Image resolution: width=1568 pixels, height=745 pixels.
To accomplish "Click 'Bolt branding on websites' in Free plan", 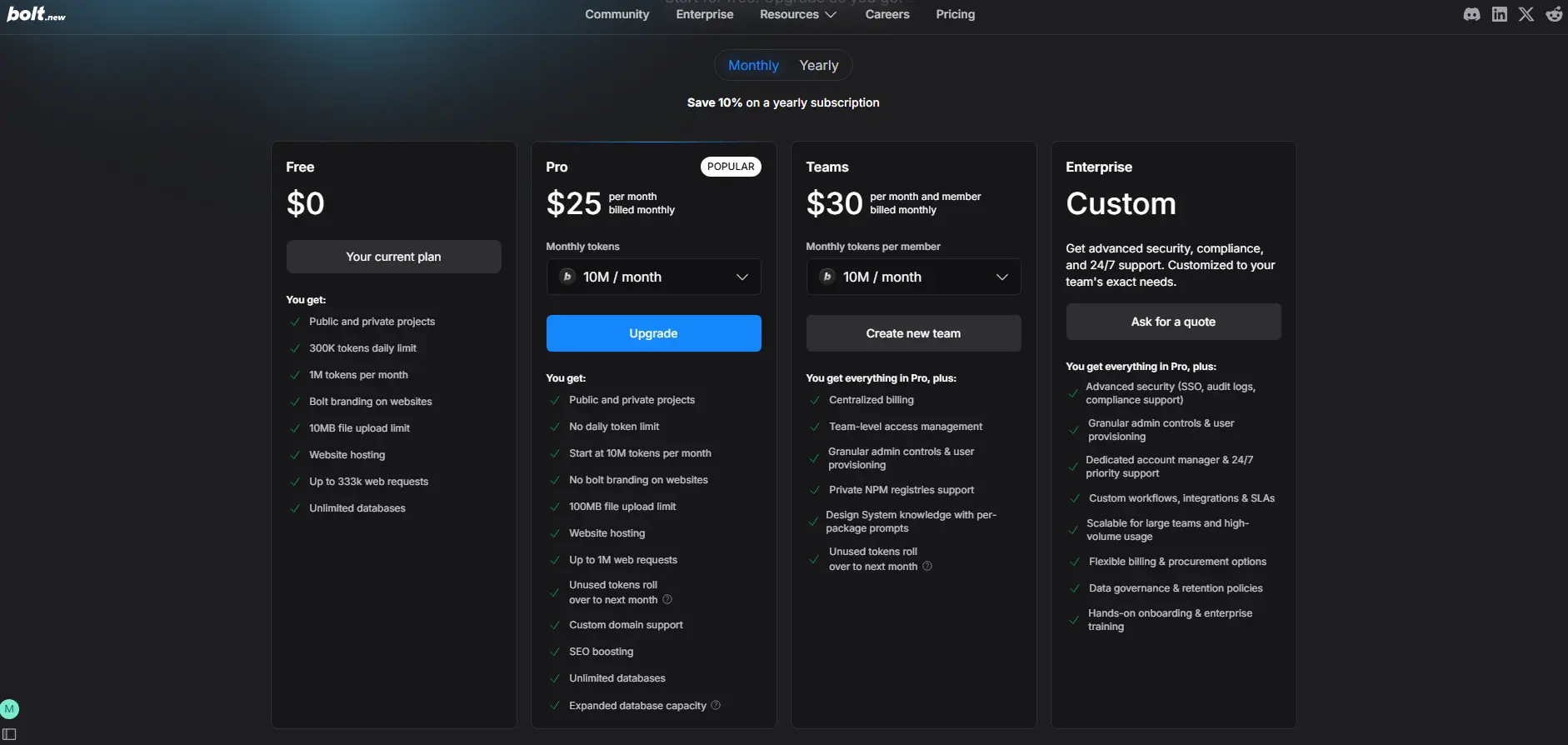I will click(x=371, y=402).
